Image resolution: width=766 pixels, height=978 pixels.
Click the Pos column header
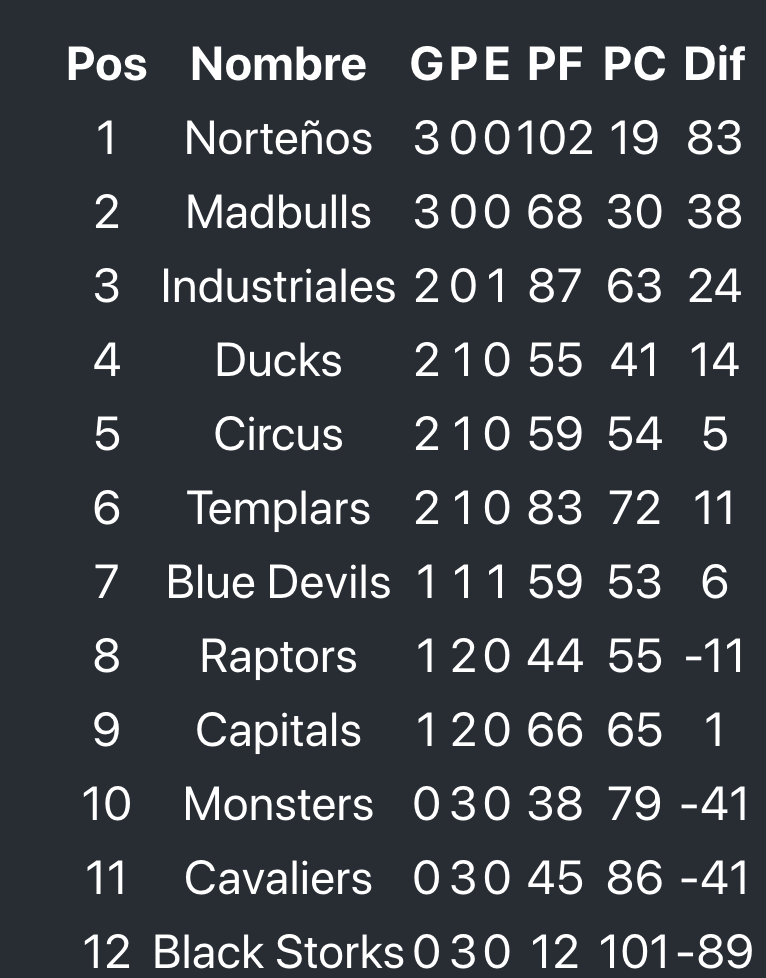[x=106, y=65]
